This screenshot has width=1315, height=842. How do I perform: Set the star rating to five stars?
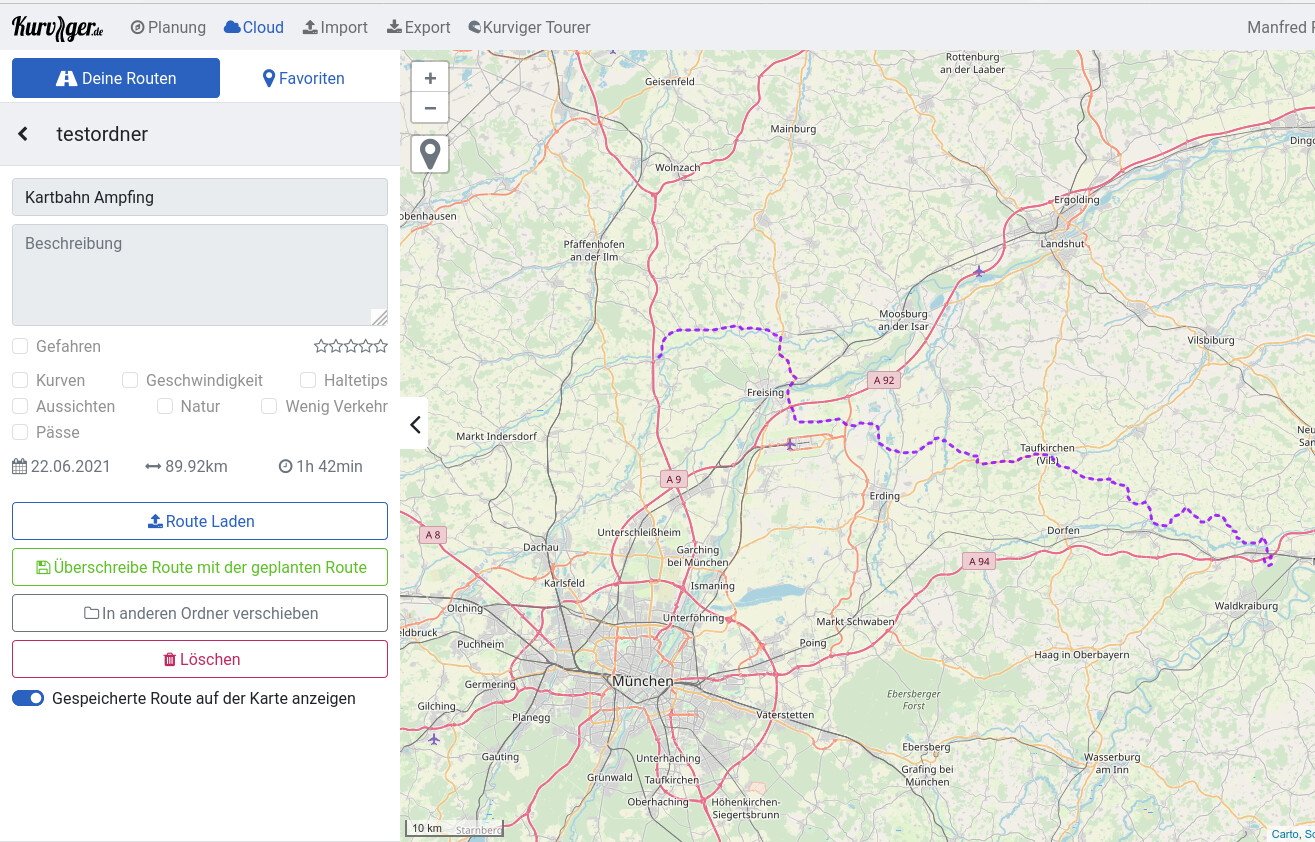[380, 346]
